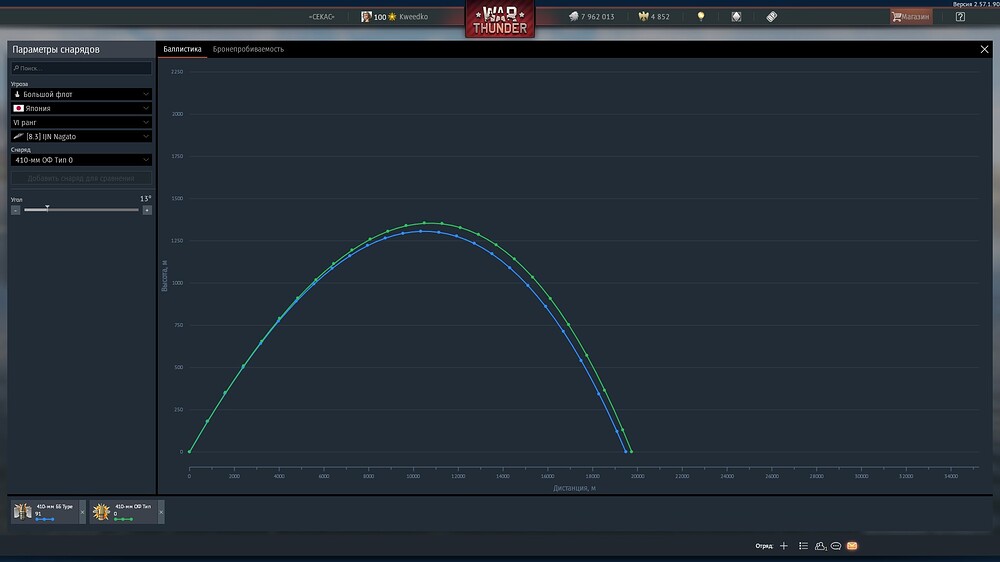Viewport: 1000px width, 562px height.
Task: Click the plus icon to invite to squad
Action: (x=784, y=546)
